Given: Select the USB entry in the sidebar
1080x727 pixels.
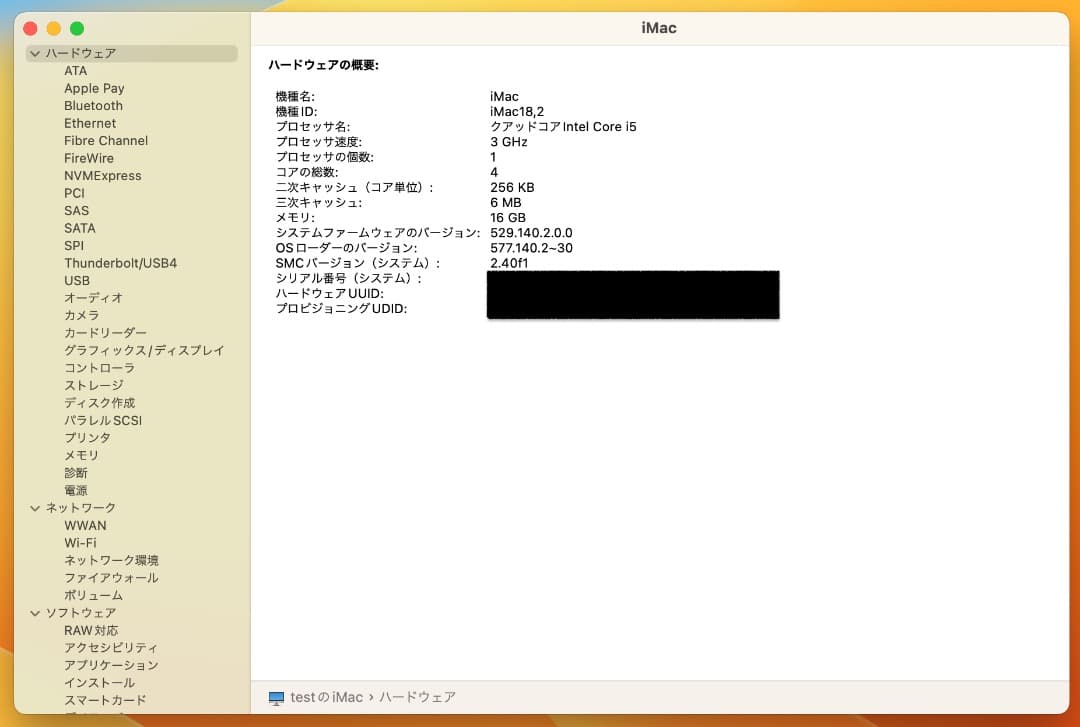Looking at the screenshot, I should (77, 281).
